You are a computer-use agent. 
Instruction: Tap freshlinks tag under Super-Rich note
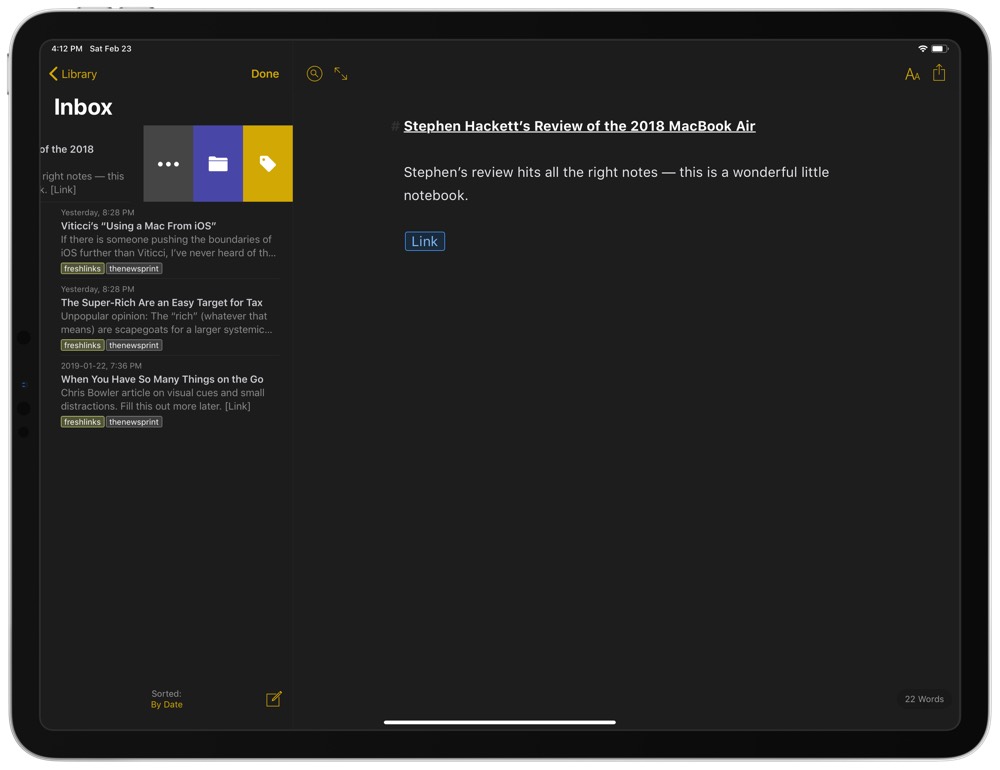click(82, 345)
